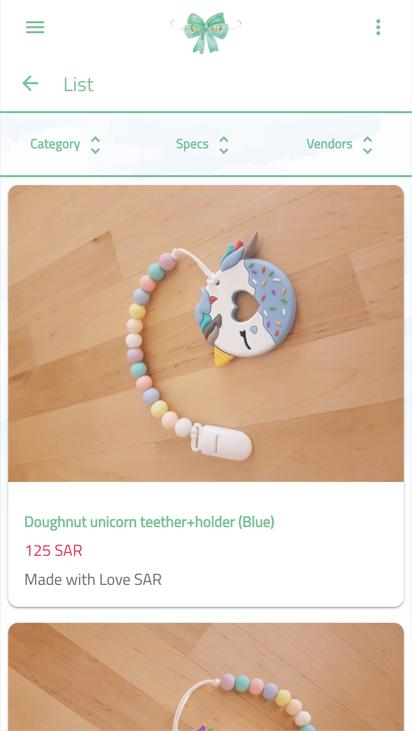
Task: Tap the white pacifier clip in photo
Action: tap(223, 441)
